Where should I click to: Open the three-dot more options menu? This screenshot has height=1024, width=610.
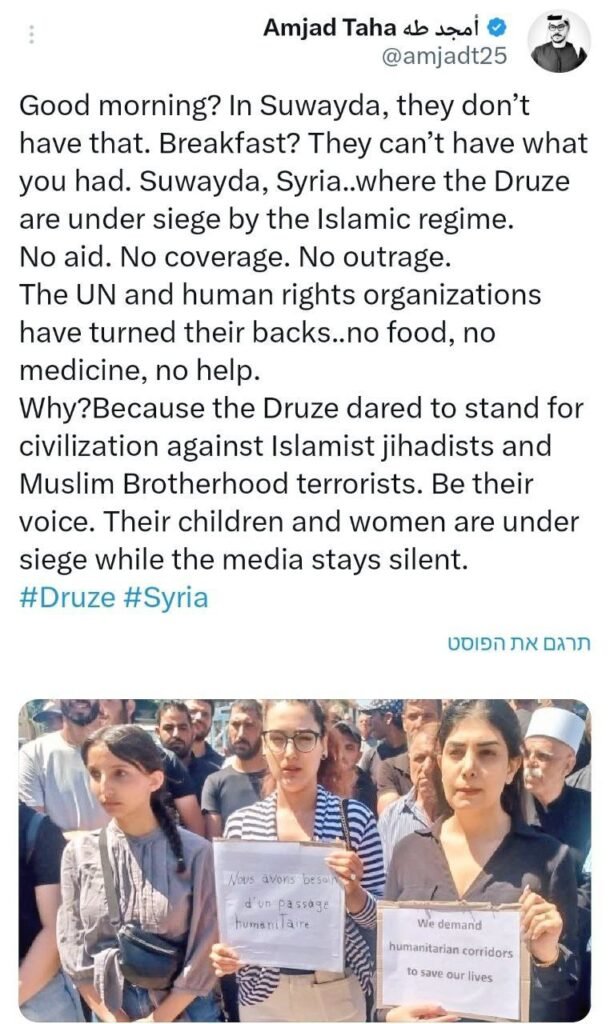pos(31,35)
